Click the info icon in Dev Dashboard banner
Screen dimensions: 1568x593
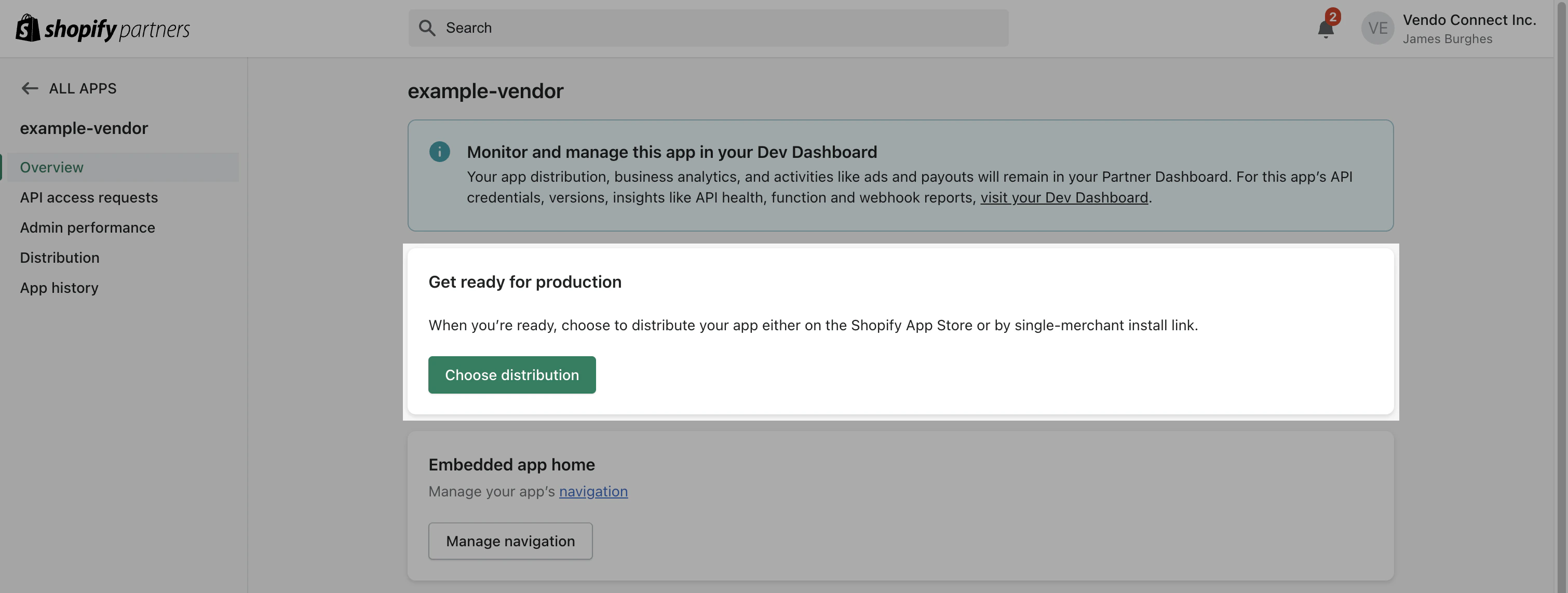(x=439, y=152)
